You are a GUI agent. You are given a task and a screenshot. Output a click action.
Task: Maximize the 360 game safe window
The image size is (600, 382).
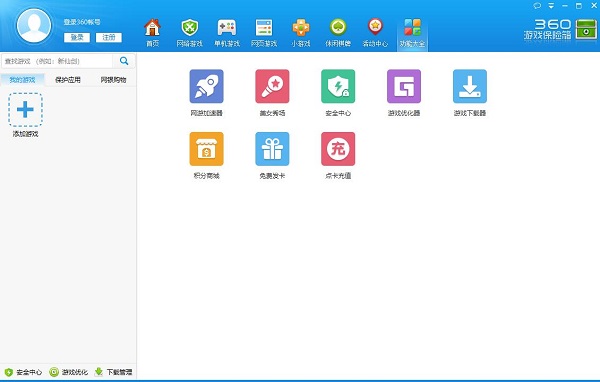[x=579, y=6]
